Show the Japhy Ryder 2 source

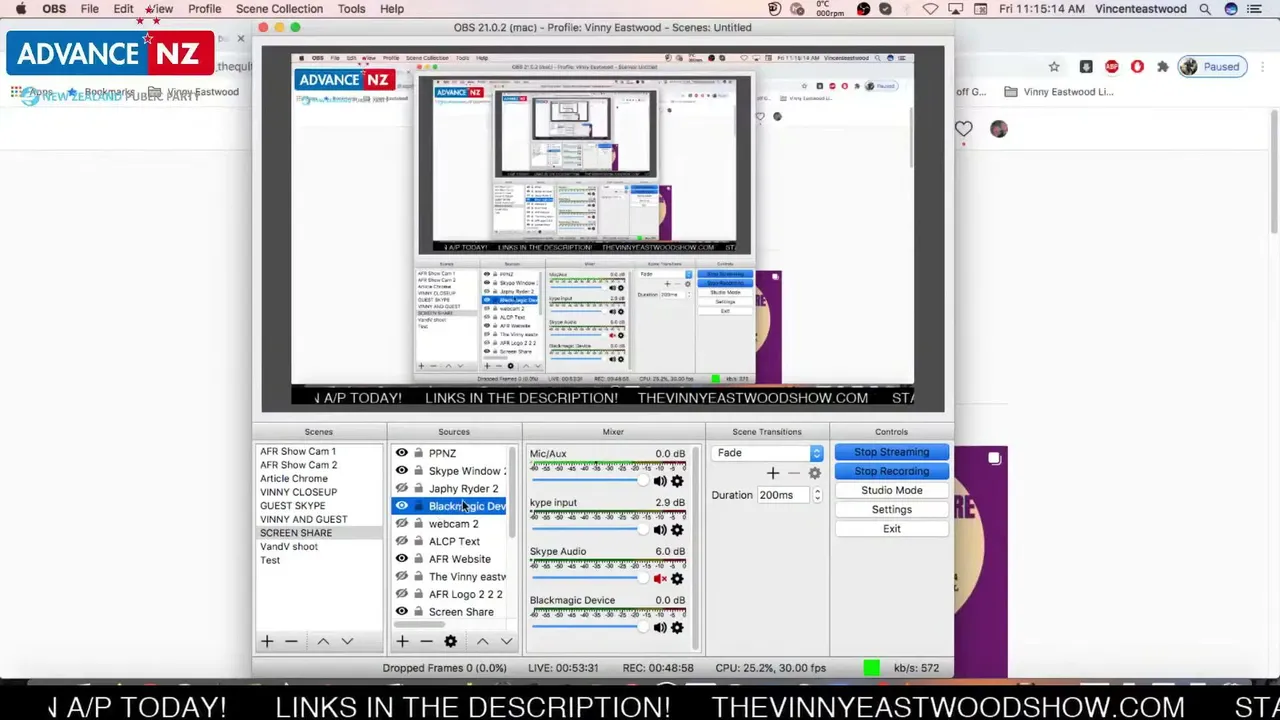pos(402,489)
